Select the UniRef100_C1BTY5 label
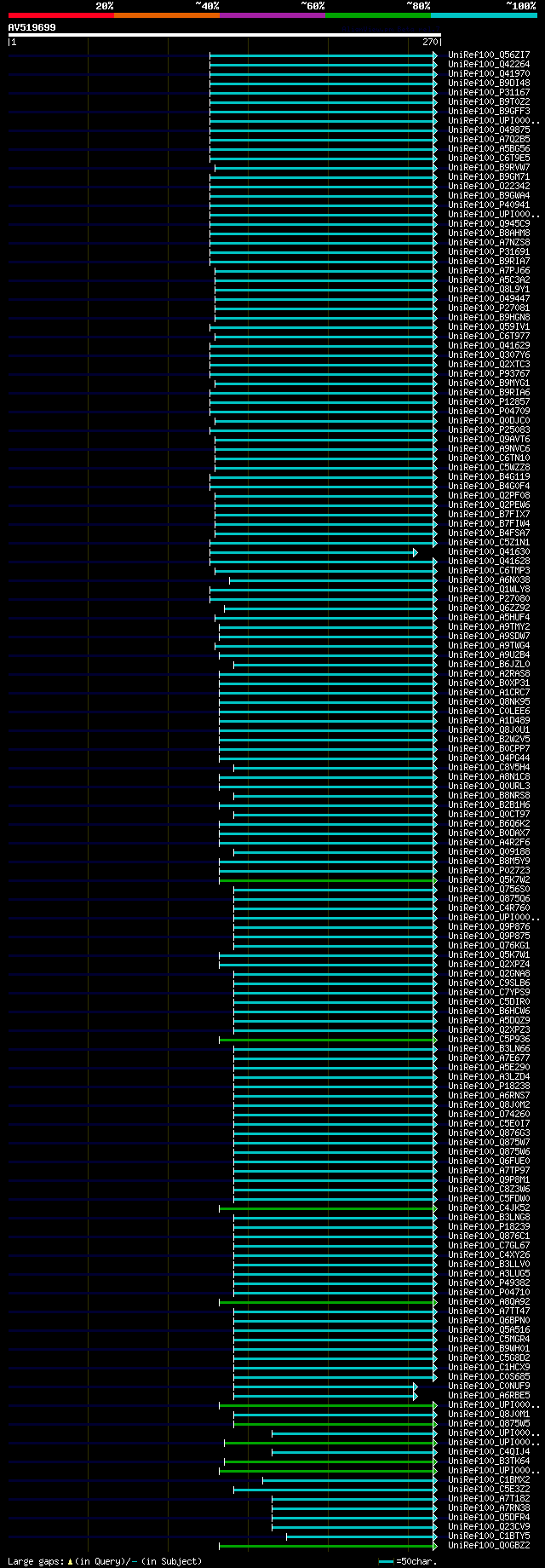 (x=489, y=1536)
